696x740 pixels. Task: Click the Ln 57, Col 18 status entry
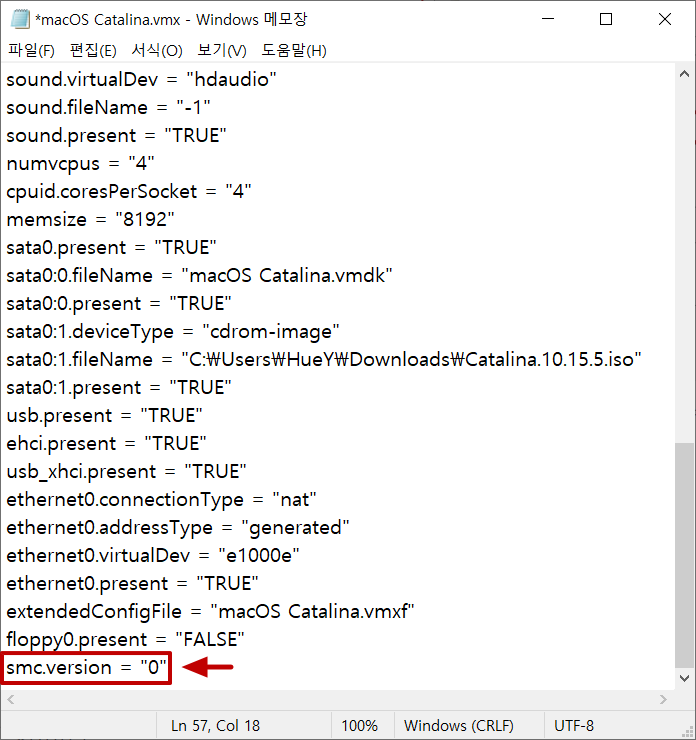click(x=216, y=725)
